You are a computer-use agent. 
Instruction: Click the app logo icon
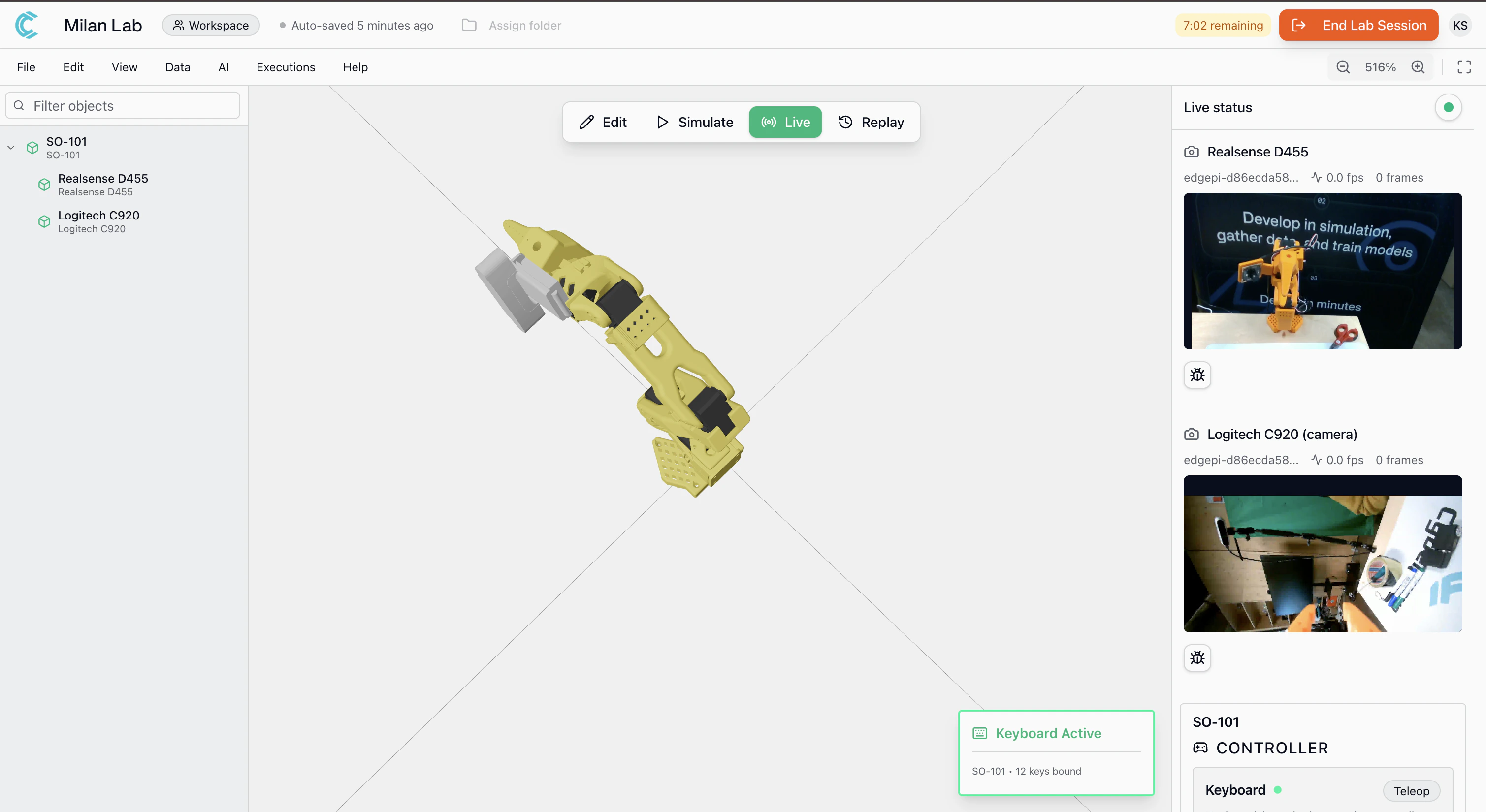coord(27,26)
